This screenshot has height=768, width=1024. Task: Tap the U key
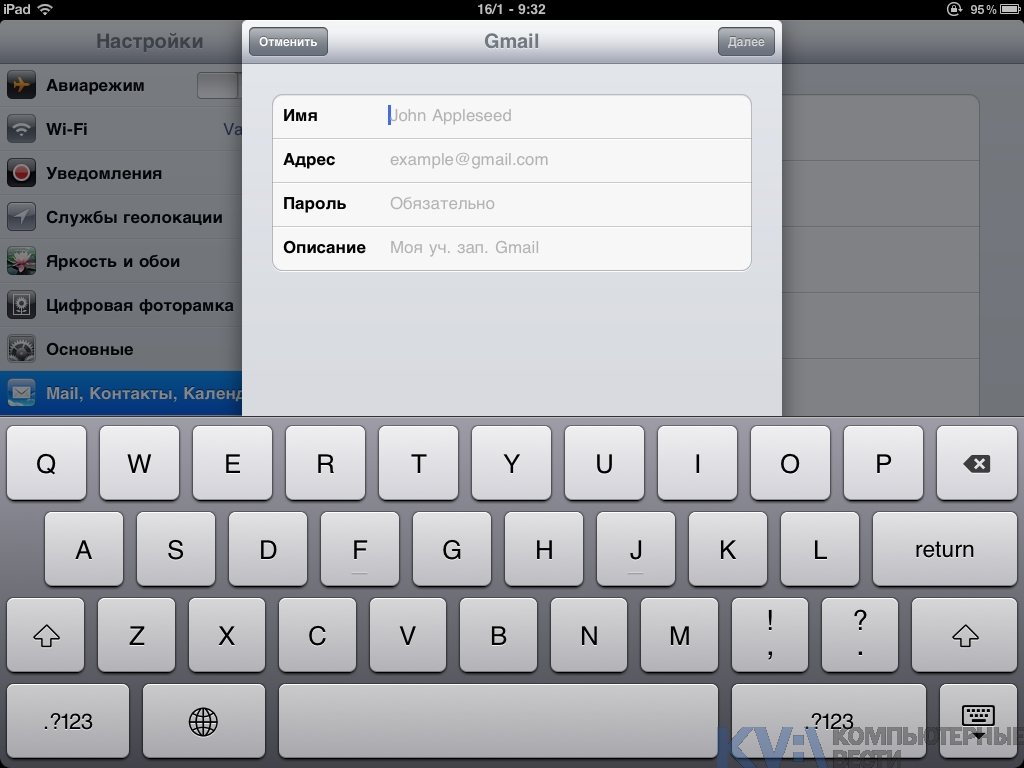click(604, 464)
